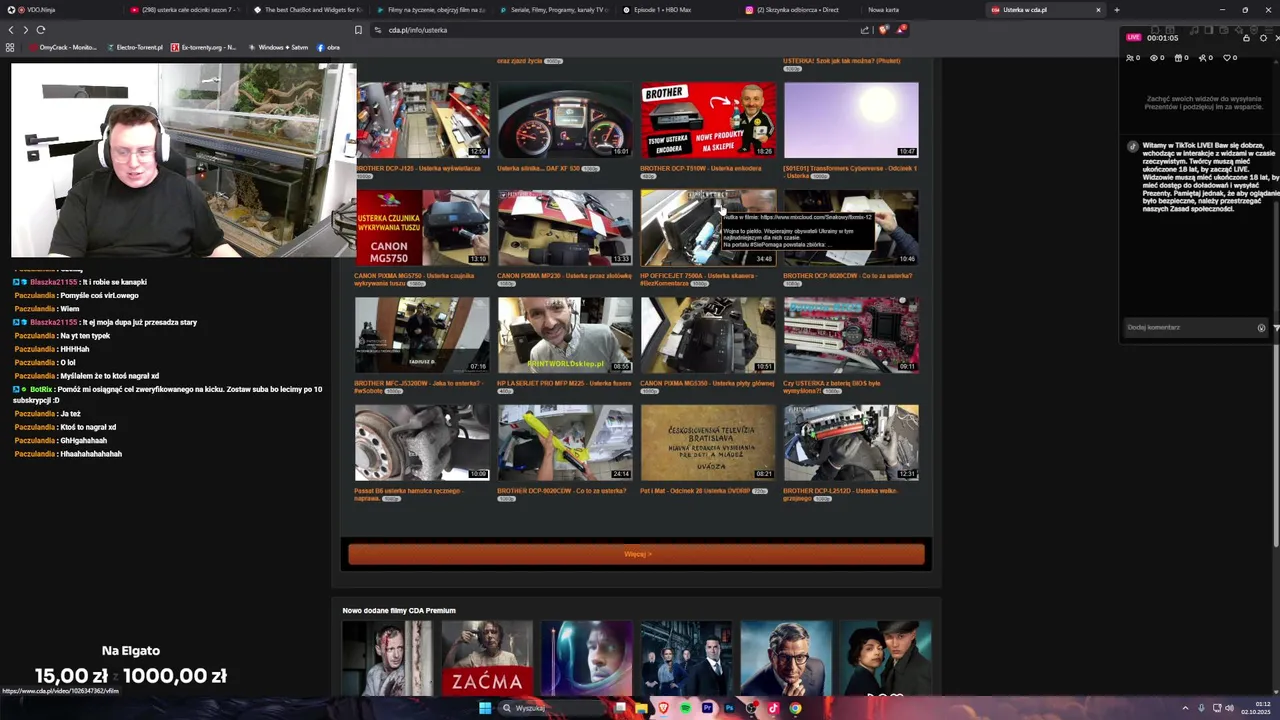
Task: Open the Brave shields lion icon
Action: (x=883, y=30)
